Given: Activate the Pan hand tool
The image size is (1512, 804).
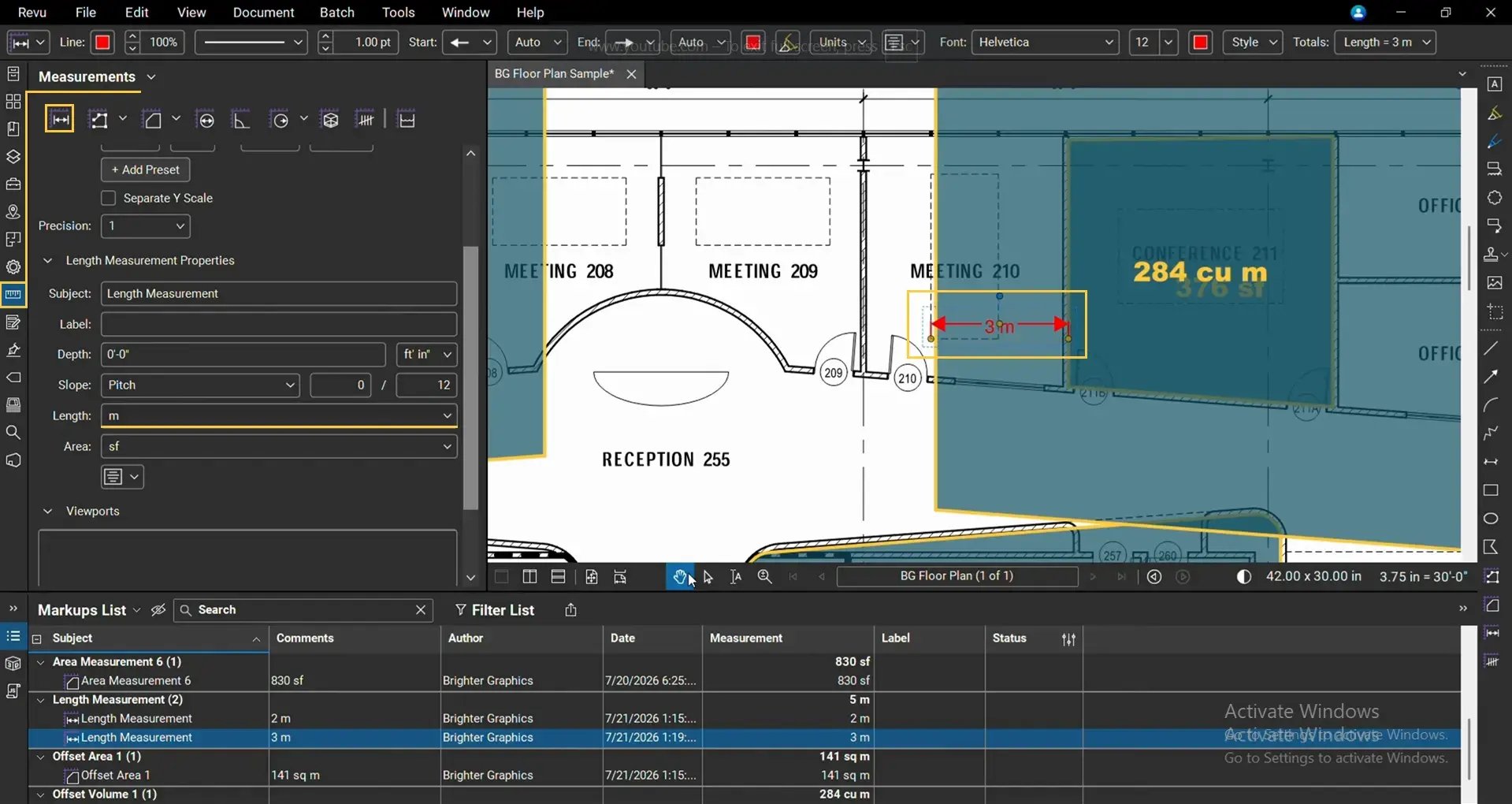Looking at the screenshot, I should [681, 577].
